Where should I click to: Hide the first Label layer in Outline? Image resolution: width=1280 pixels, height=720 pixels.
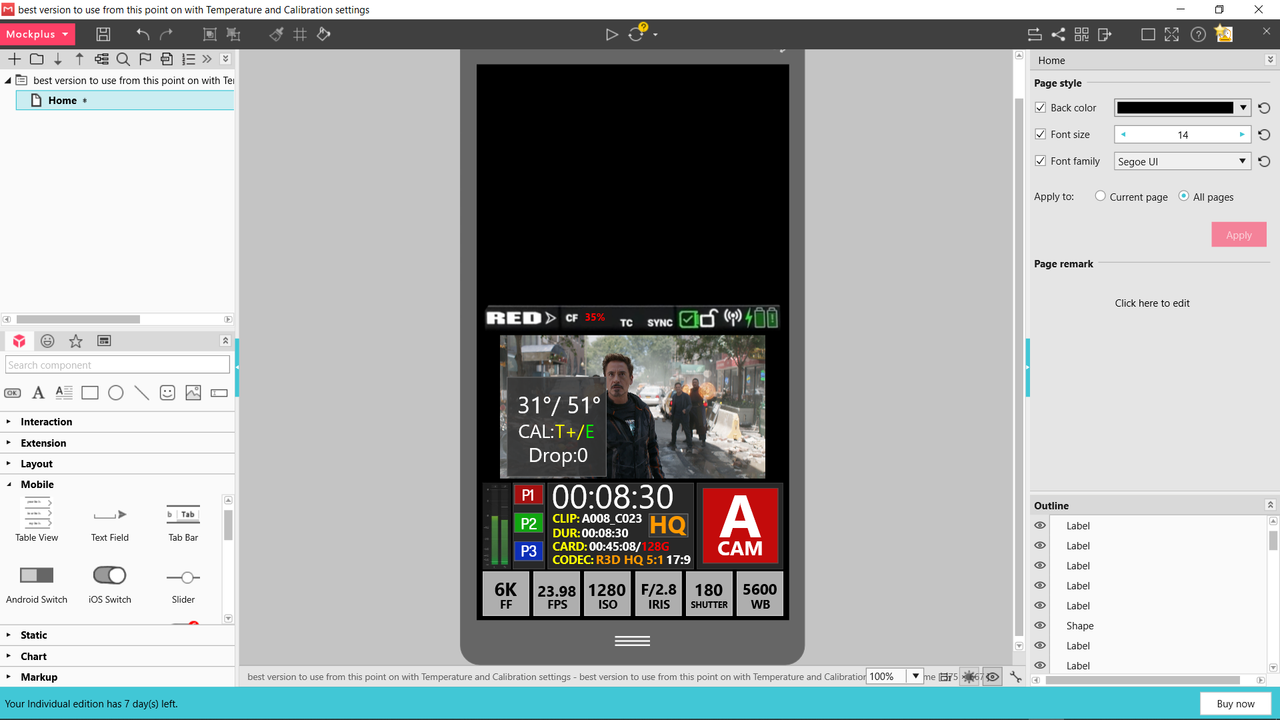[1040, 526]
